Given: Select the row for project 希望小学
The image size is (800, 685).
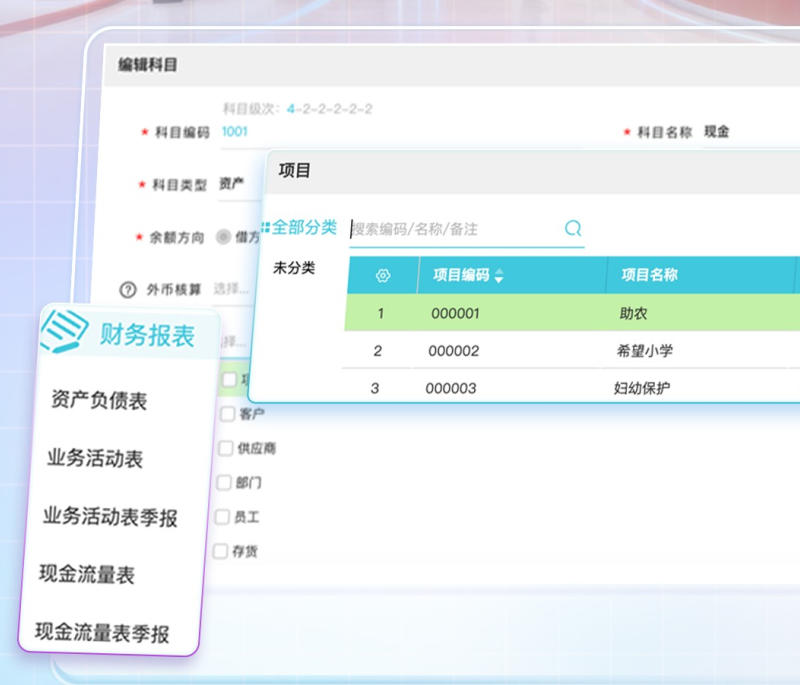Looking at the screenshot, I should 570,351.
